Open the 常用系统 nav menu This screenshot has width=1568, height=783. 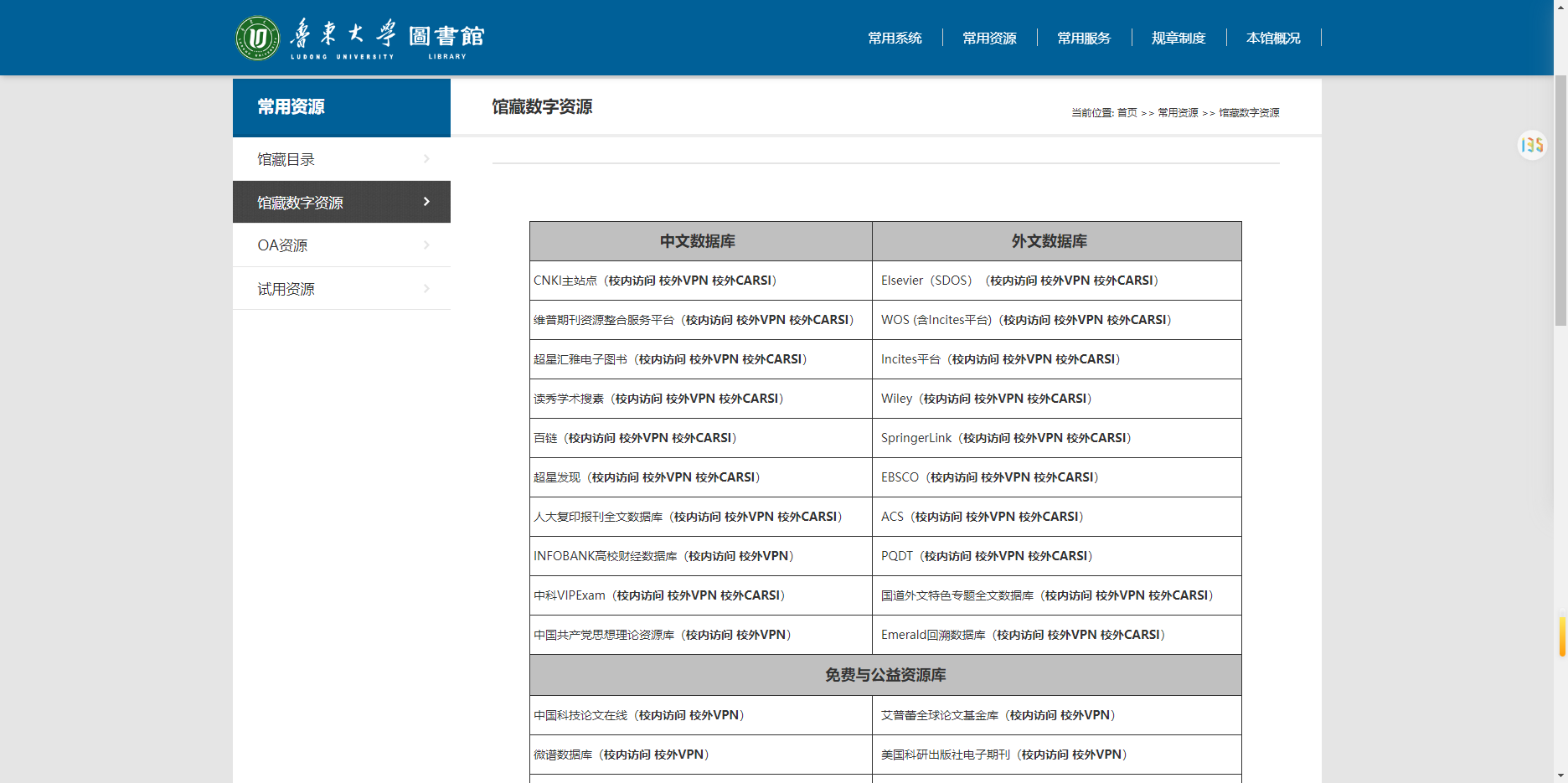(x=895, y=38)
